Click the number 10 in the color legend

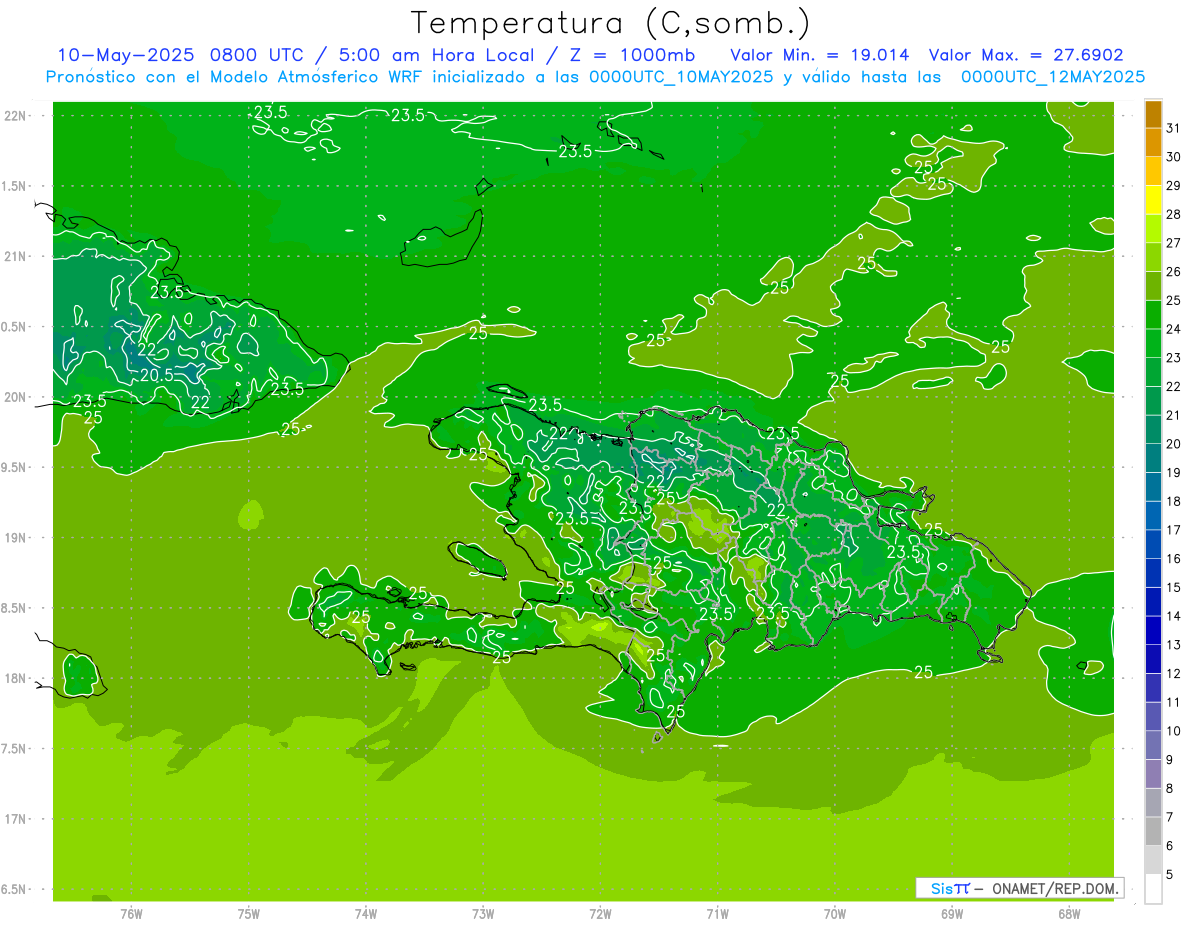(x=1174, y=731)
